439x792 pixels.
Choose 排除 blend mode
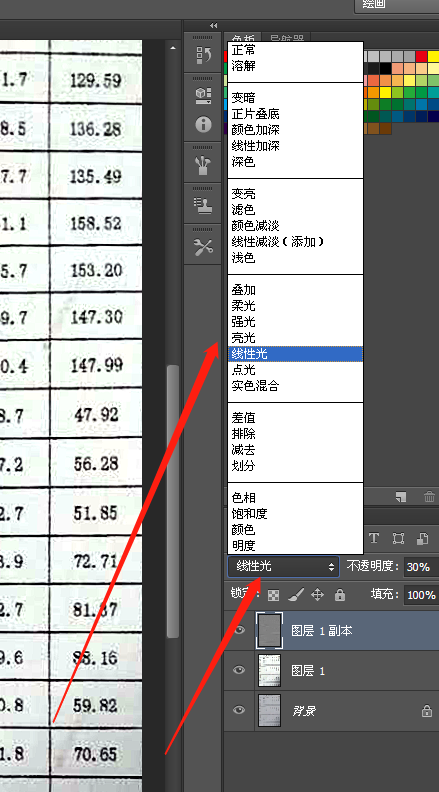296,434
